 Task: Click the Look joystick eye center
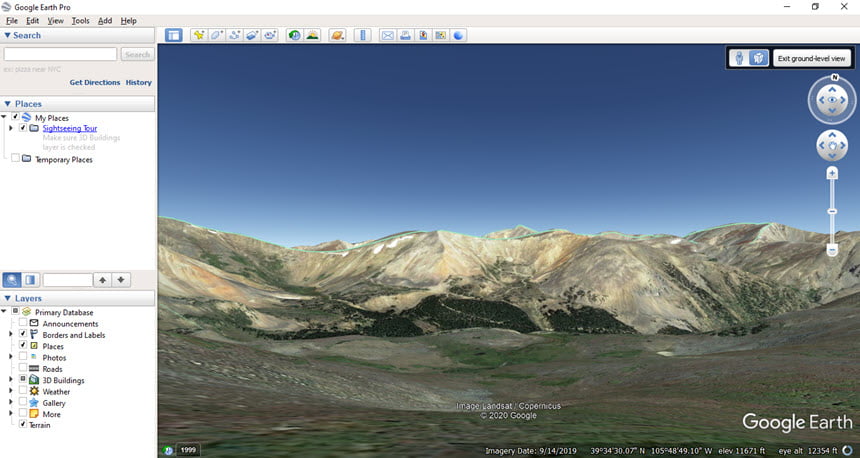point(832,100)
